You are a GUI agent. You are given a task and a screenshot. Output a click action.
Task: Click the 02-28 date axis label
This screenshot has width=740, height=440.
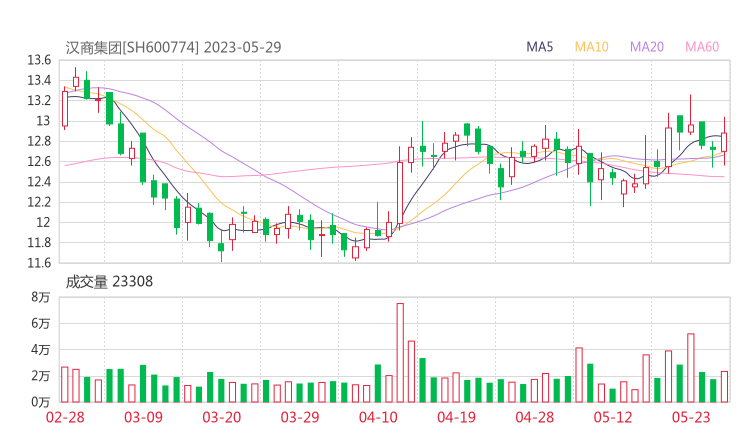pos(65,417)
